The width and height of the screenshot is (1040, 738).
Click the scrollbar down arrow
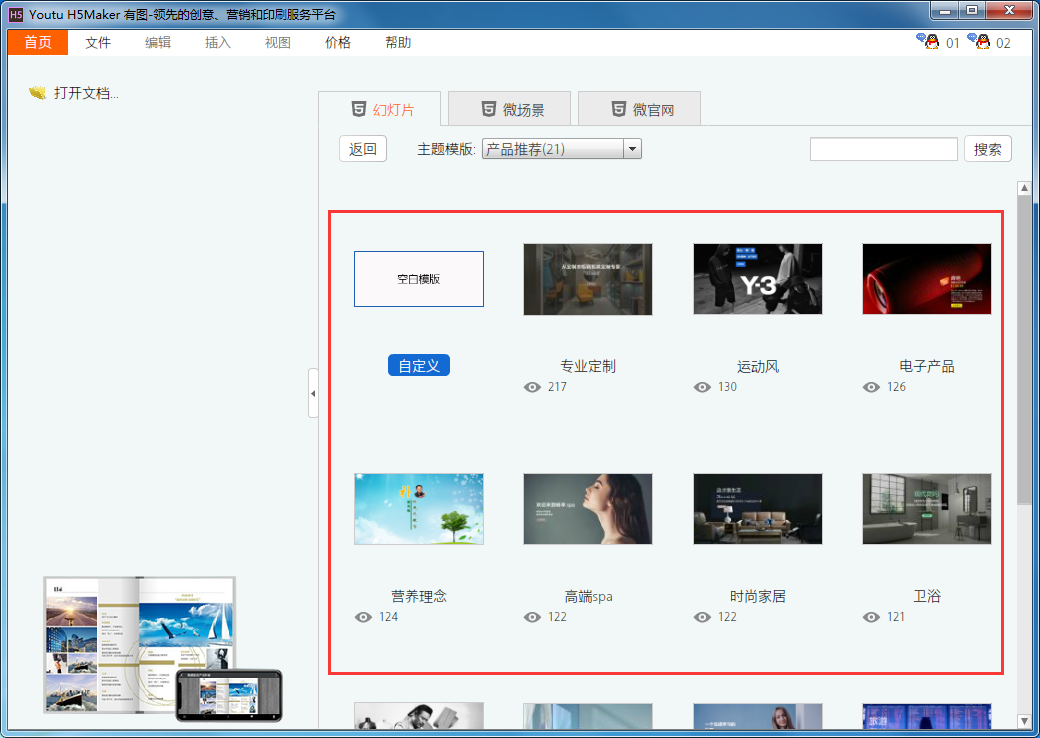point(1024,721)
